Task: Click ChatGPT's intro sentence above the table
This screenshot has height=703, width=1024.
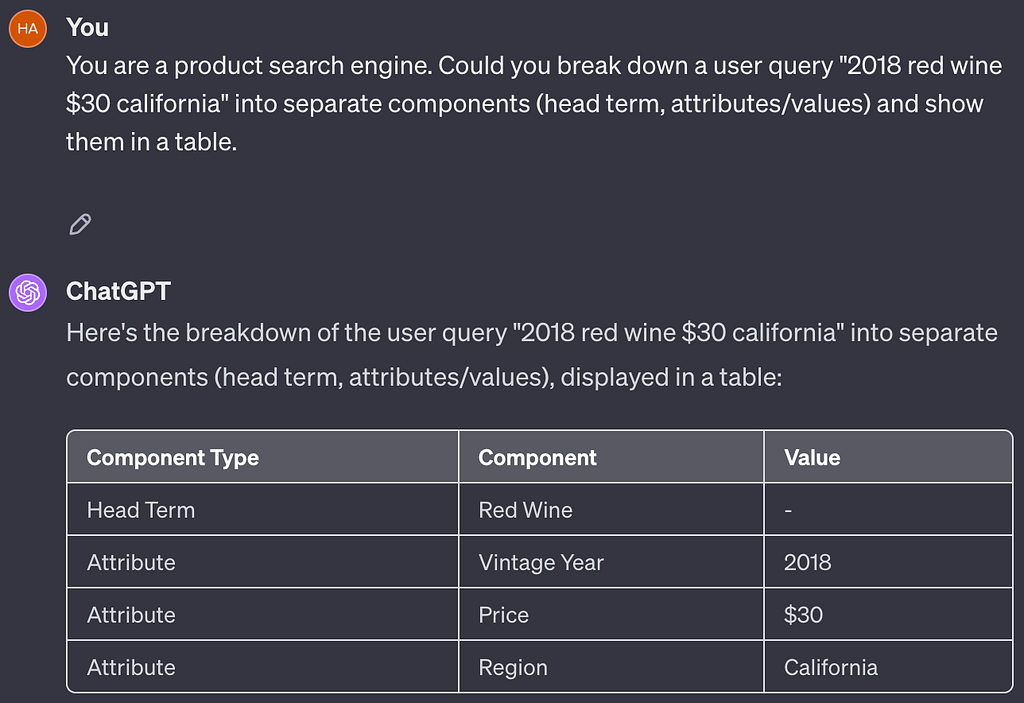Action: (x=532, y=355)
